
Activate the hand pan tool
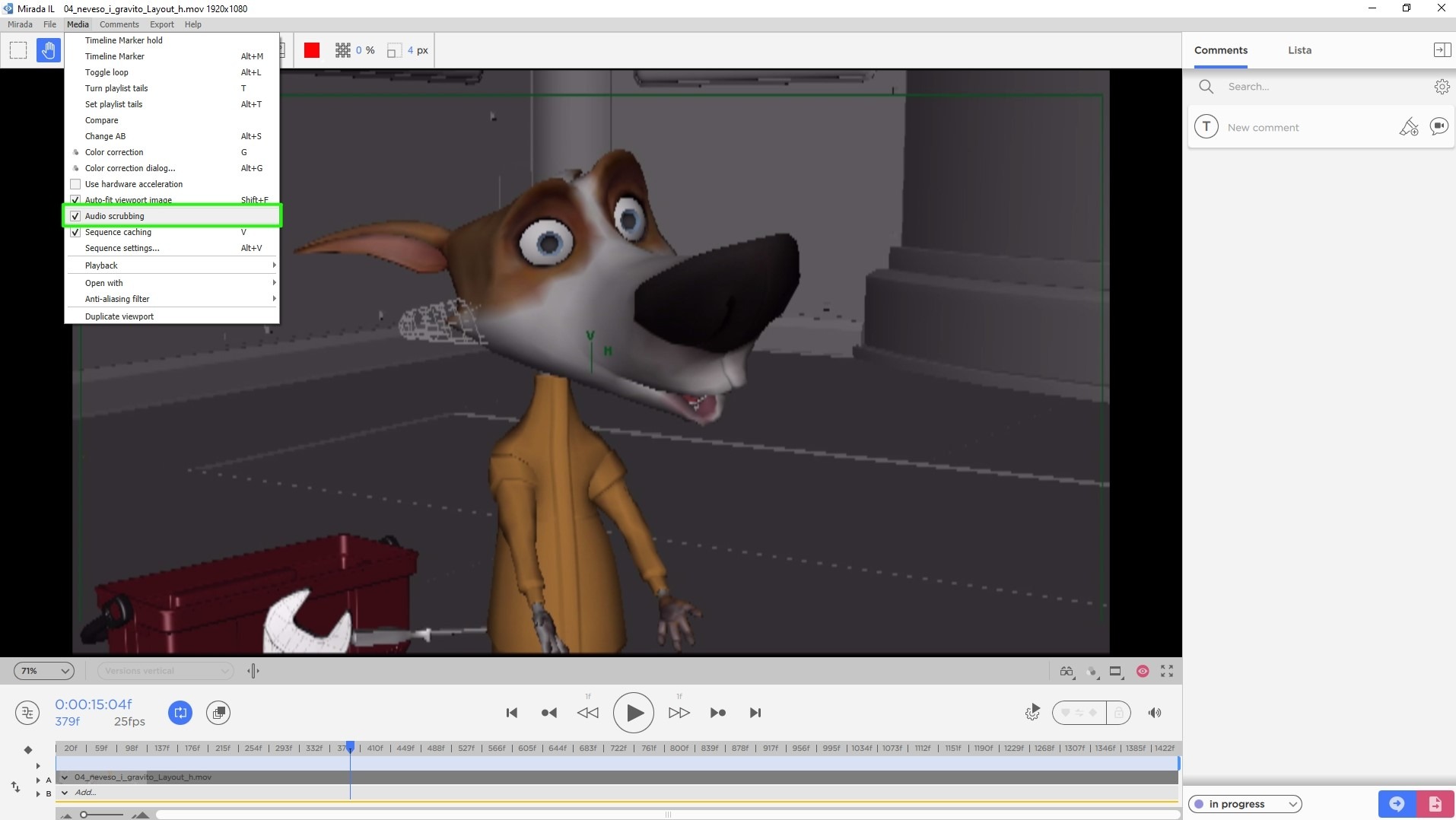coord(48,50)
